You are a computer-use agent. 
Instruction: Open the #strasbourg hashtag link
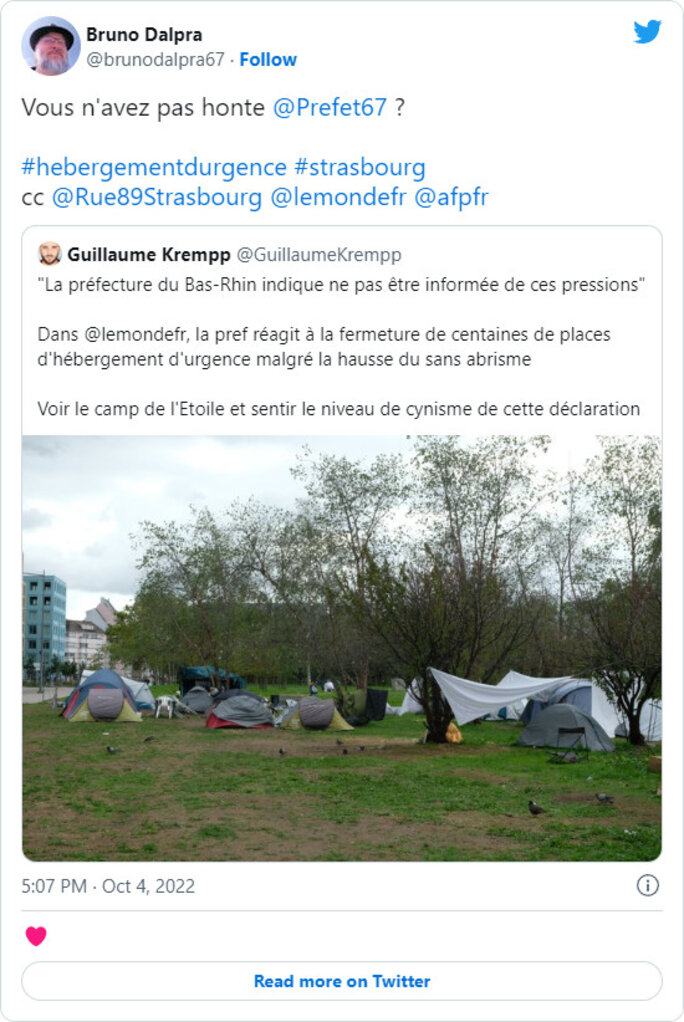click(x=360, y=168)
